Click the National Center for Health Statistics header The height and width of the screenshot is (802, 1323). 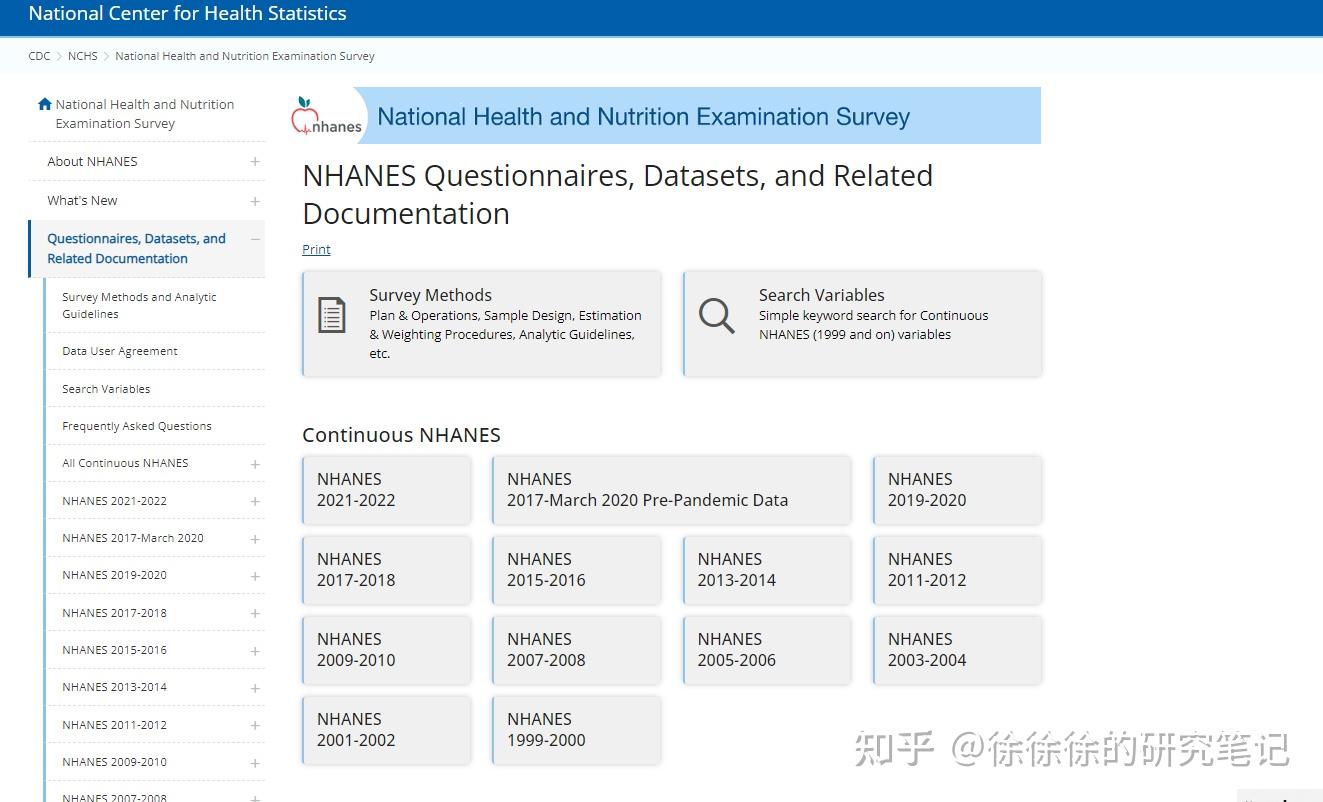point(187,13)
